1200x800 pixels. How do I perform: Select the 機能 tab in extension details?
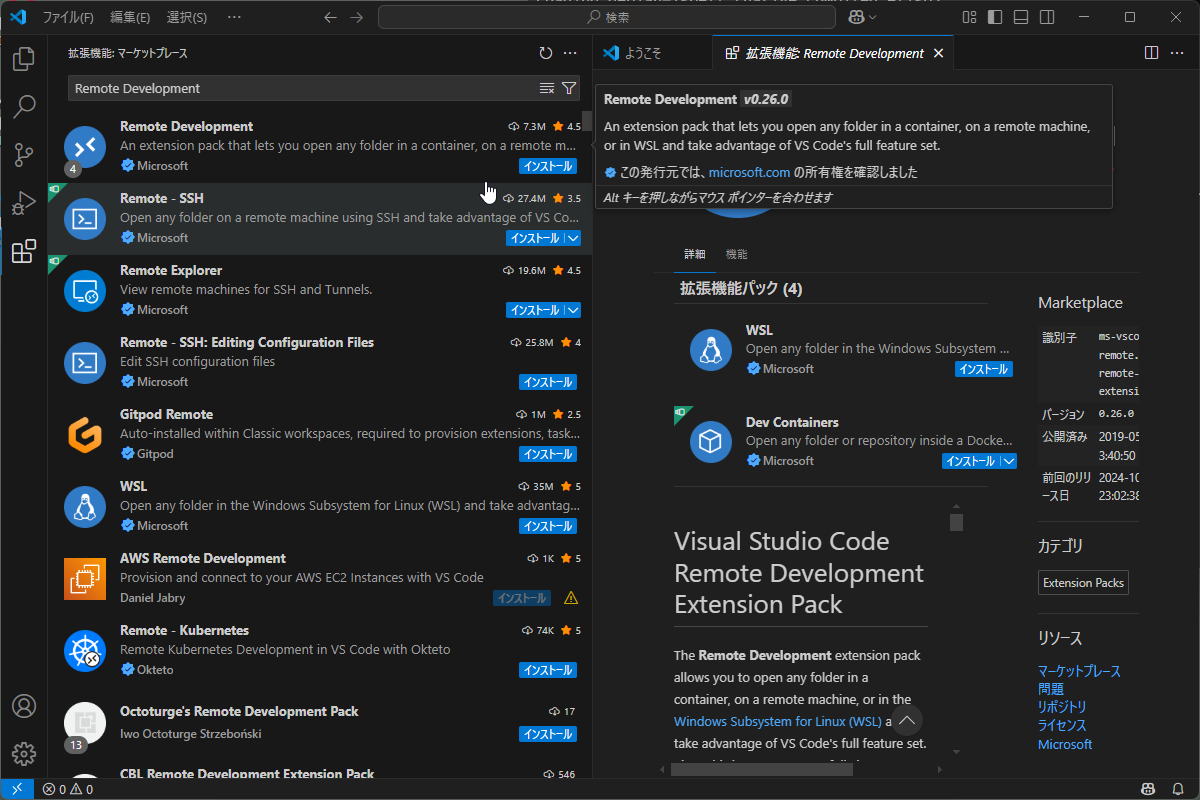(x=737, y=254)
